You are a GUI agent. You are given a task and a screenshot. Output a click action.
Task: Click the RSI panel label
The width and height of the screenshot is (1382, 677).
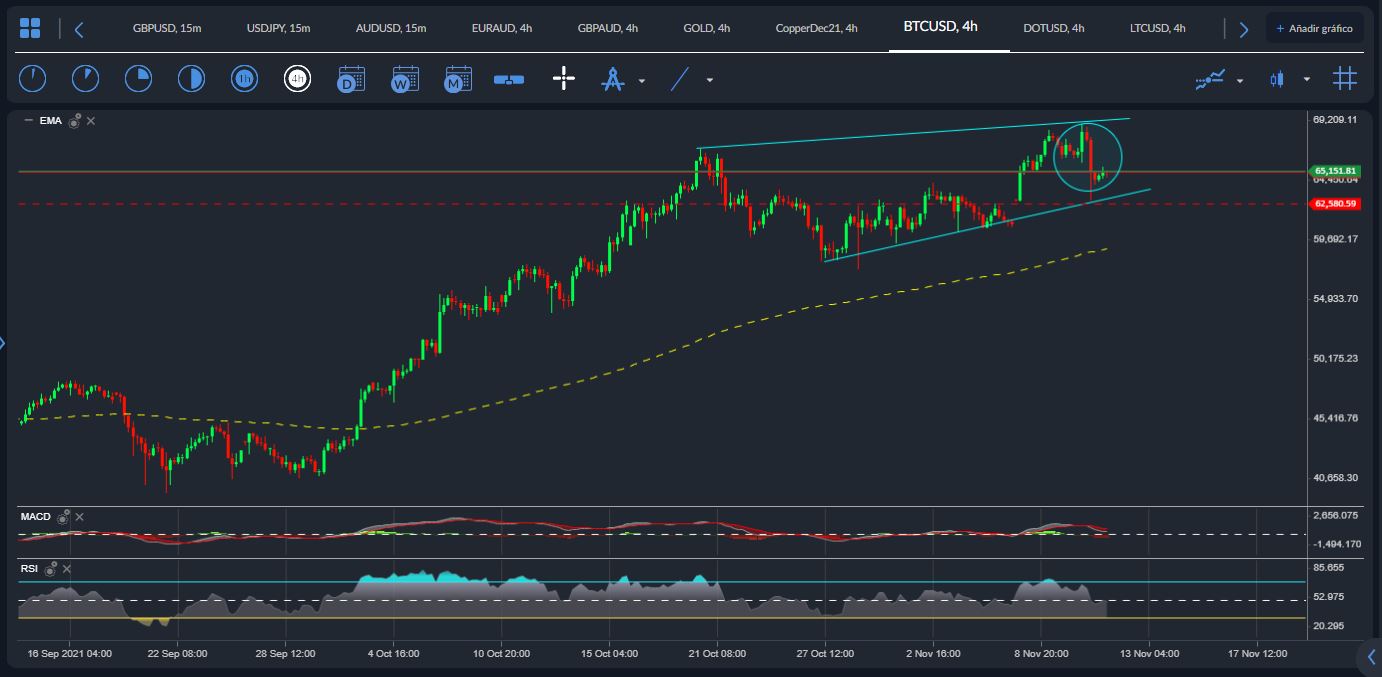[29, 569]
